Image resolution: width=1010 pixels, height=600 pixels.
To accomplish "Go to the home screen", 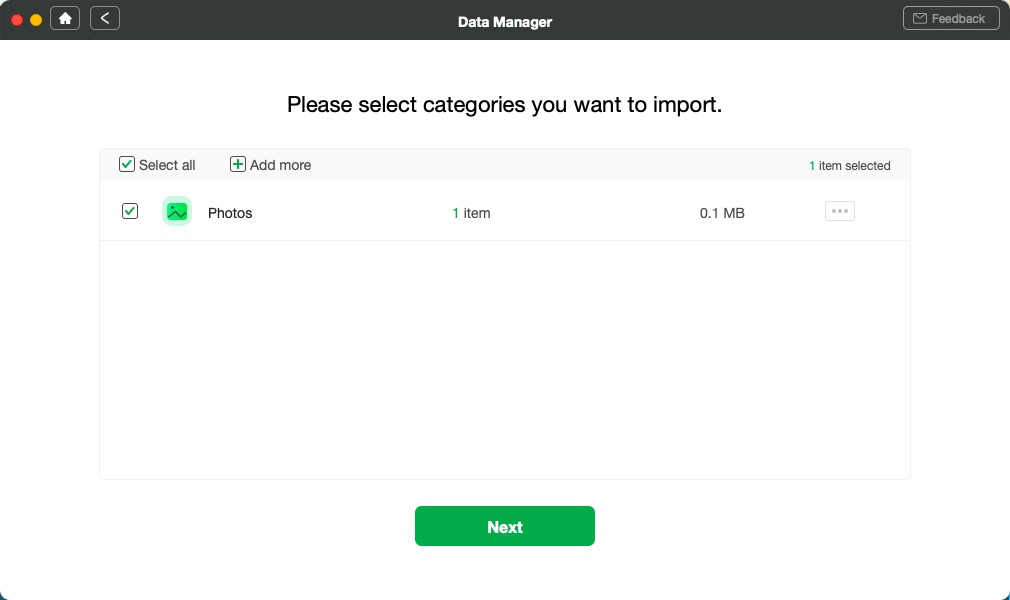I will (x=65, y=18).
